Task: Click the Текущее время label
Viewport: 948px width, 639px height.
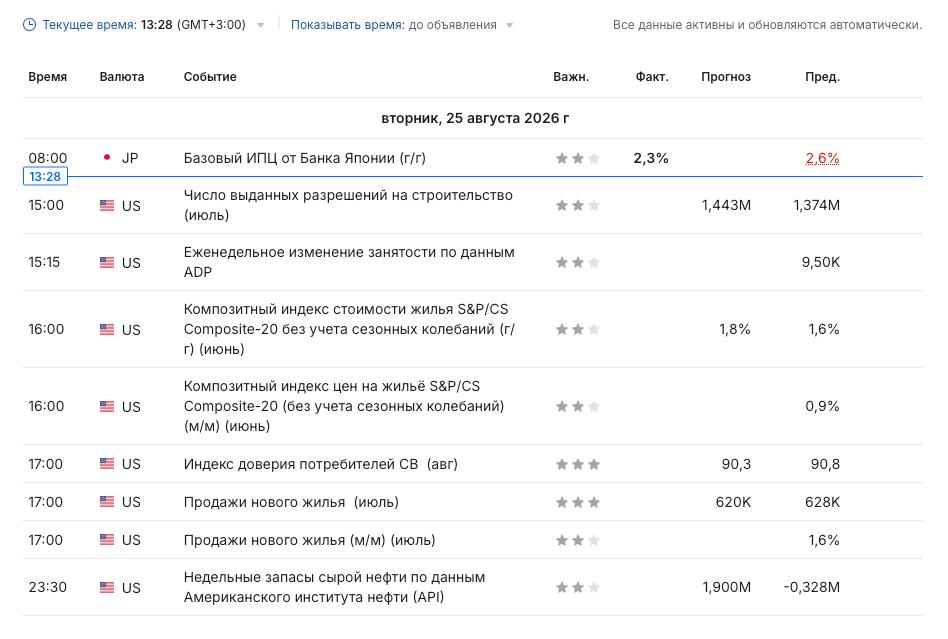Action: point(89,25)
